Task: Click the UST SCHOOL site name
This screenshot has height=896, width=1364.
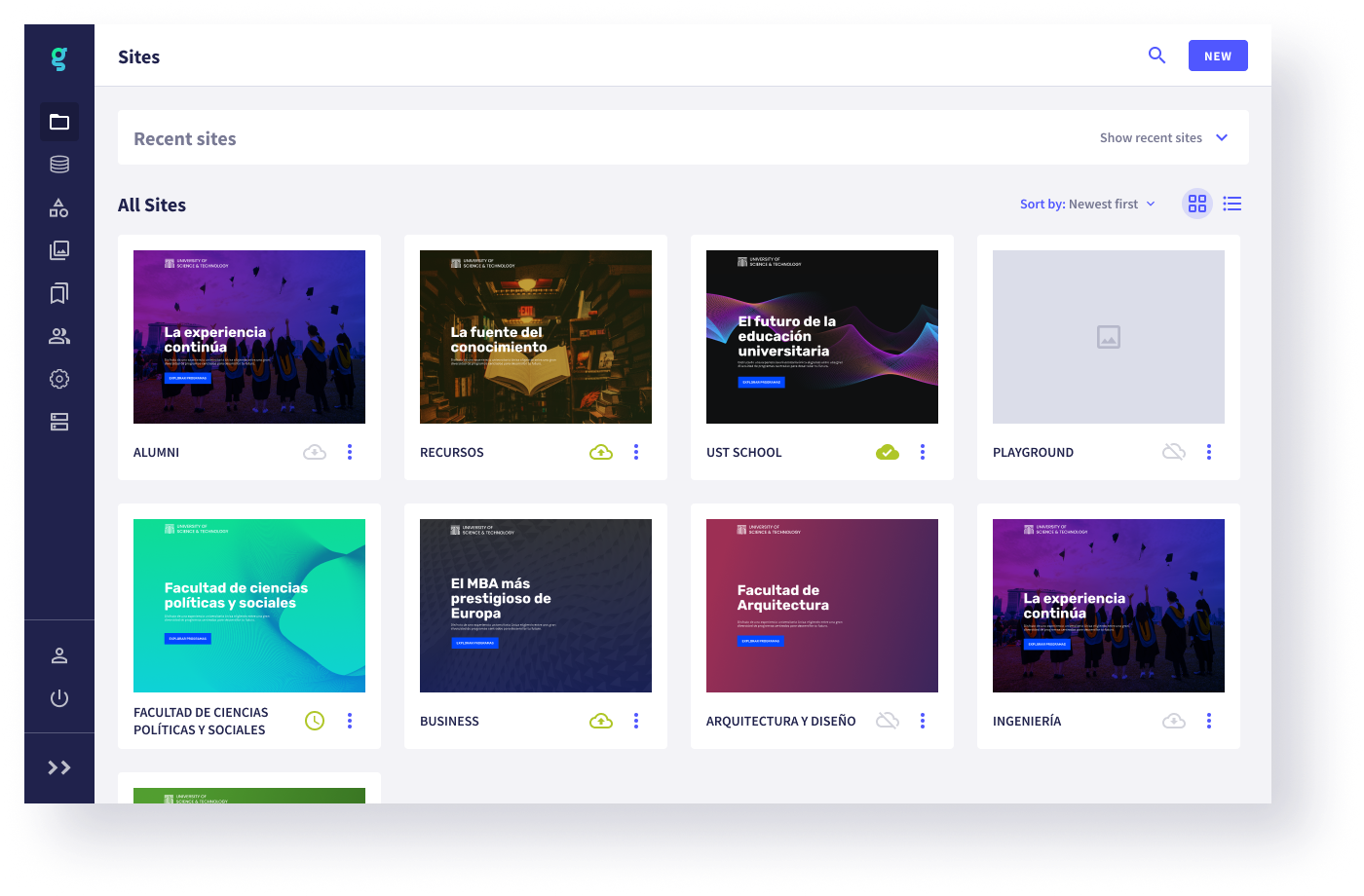Action: pos(744,453)
